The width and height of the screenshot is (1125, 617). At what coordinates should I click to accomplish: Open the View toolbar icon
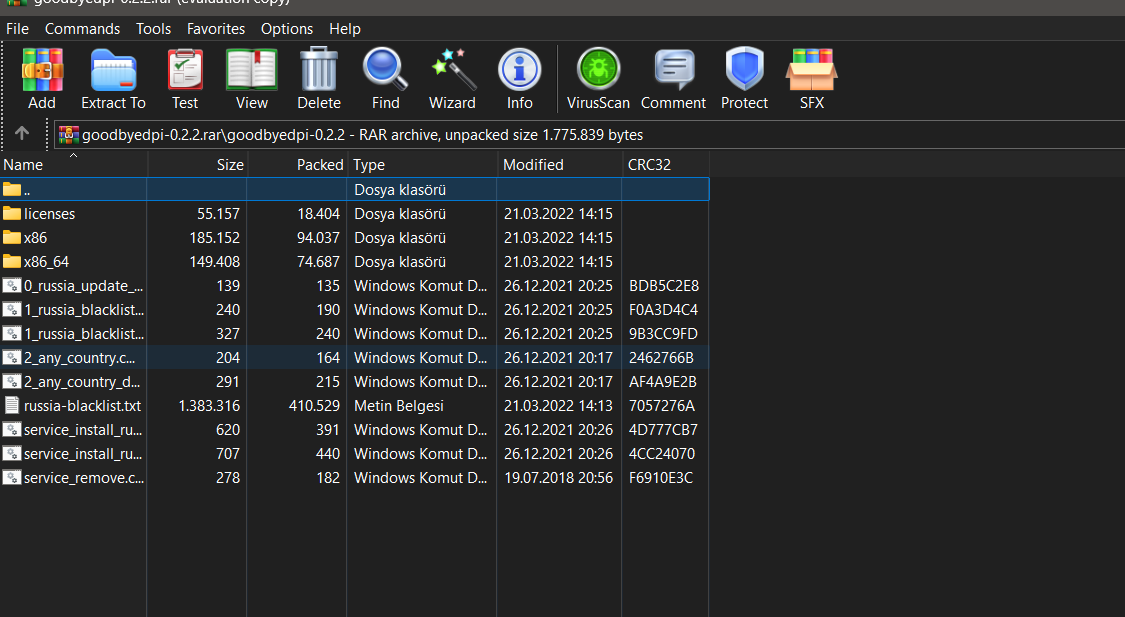pyautogui.click(x=252, y=70)
